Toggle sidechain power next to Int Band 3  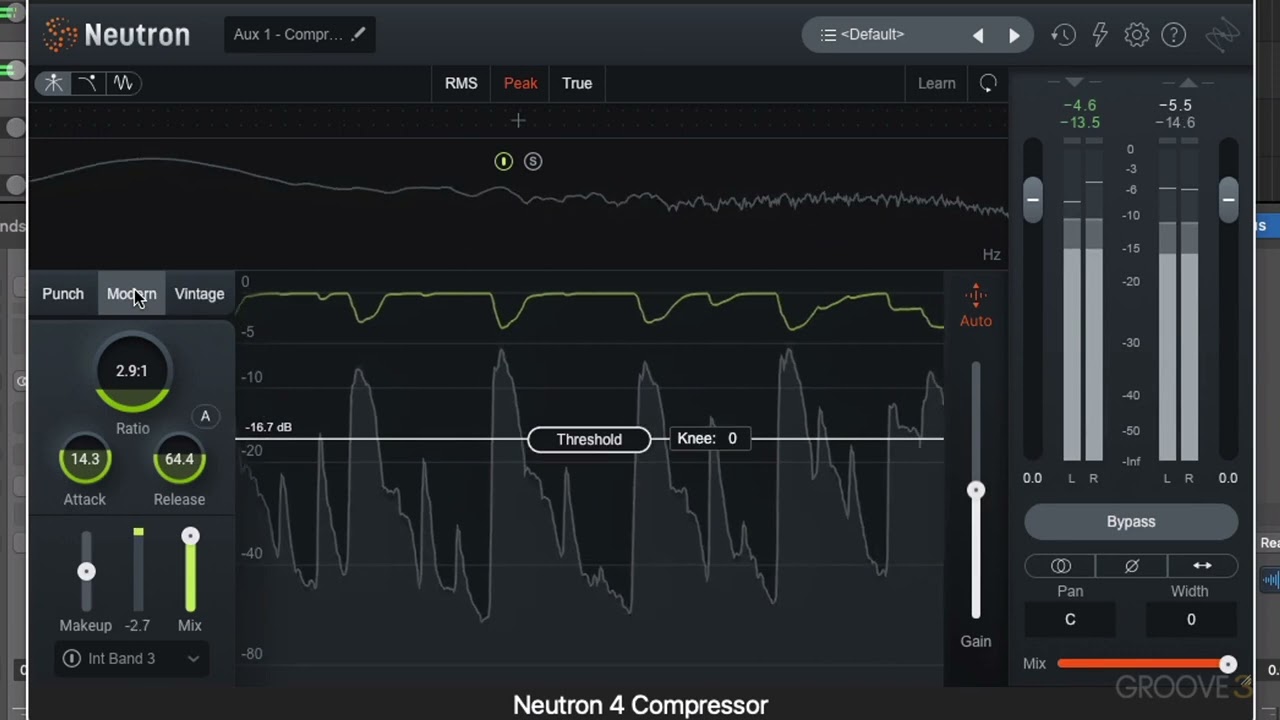click(x=72, y=658)
